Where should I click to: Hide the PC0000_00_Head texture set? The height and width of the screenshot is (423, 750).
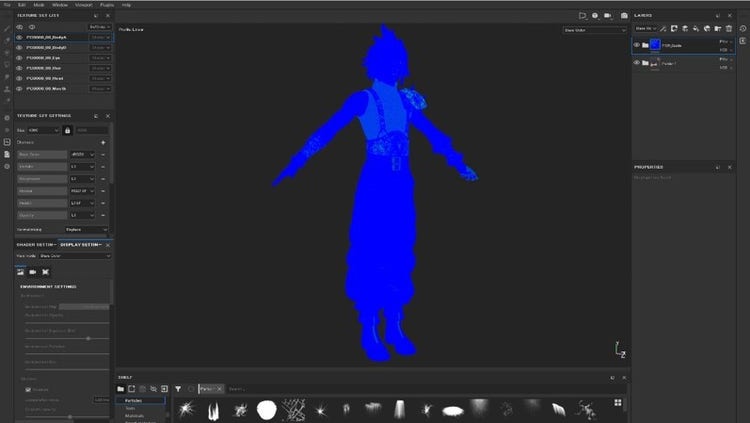20,78
